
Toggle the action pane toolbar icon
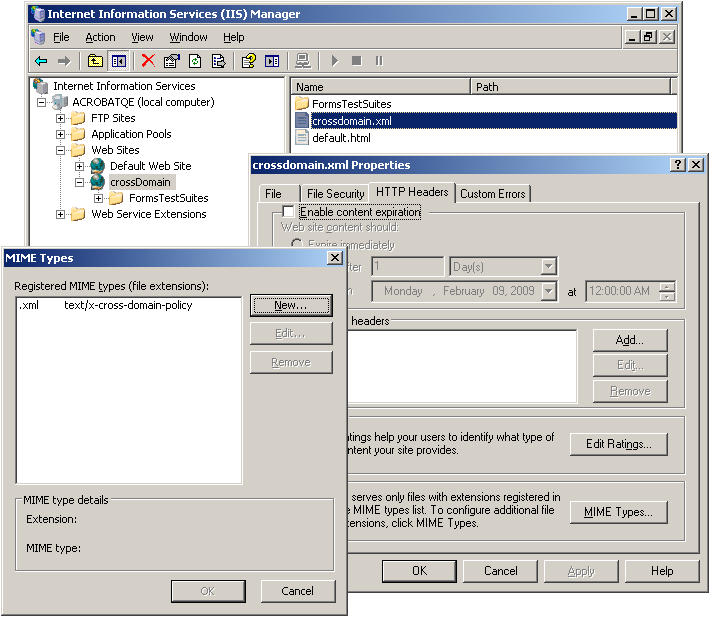[x=272, y=61]
